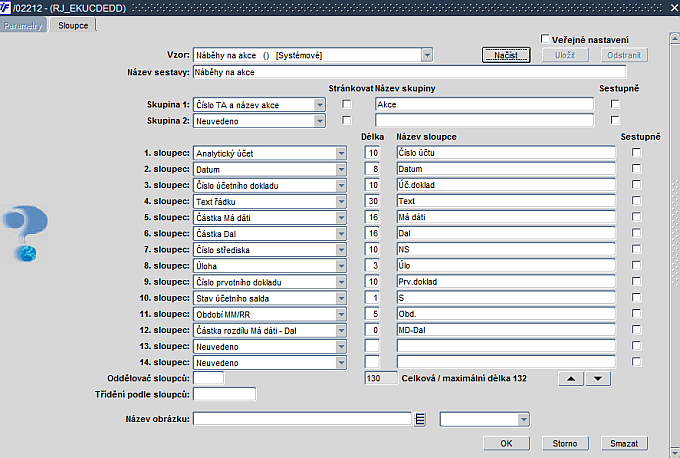The image size is (680, 458).
Task: Check Sestupně for Text column row
Action: coord(636,200)
